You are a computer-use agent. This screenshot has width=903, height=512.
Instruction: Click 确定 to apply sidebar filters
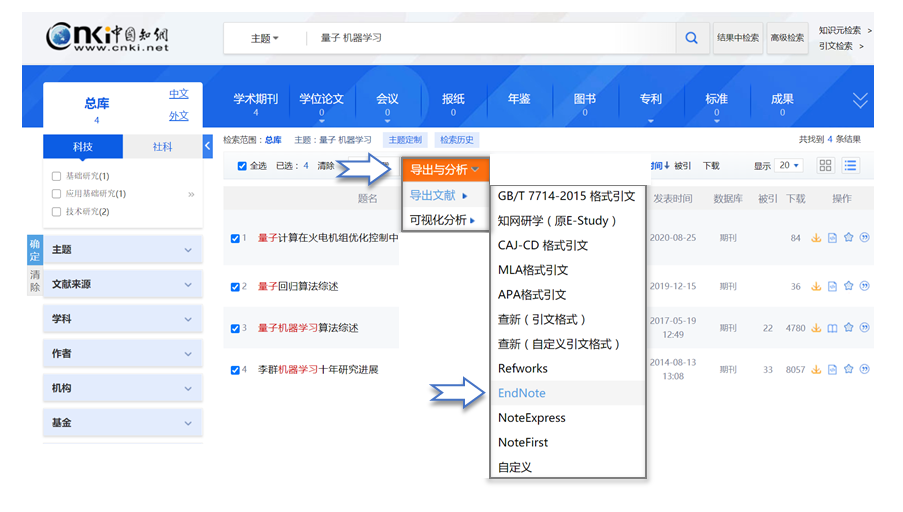click(35, 250)
